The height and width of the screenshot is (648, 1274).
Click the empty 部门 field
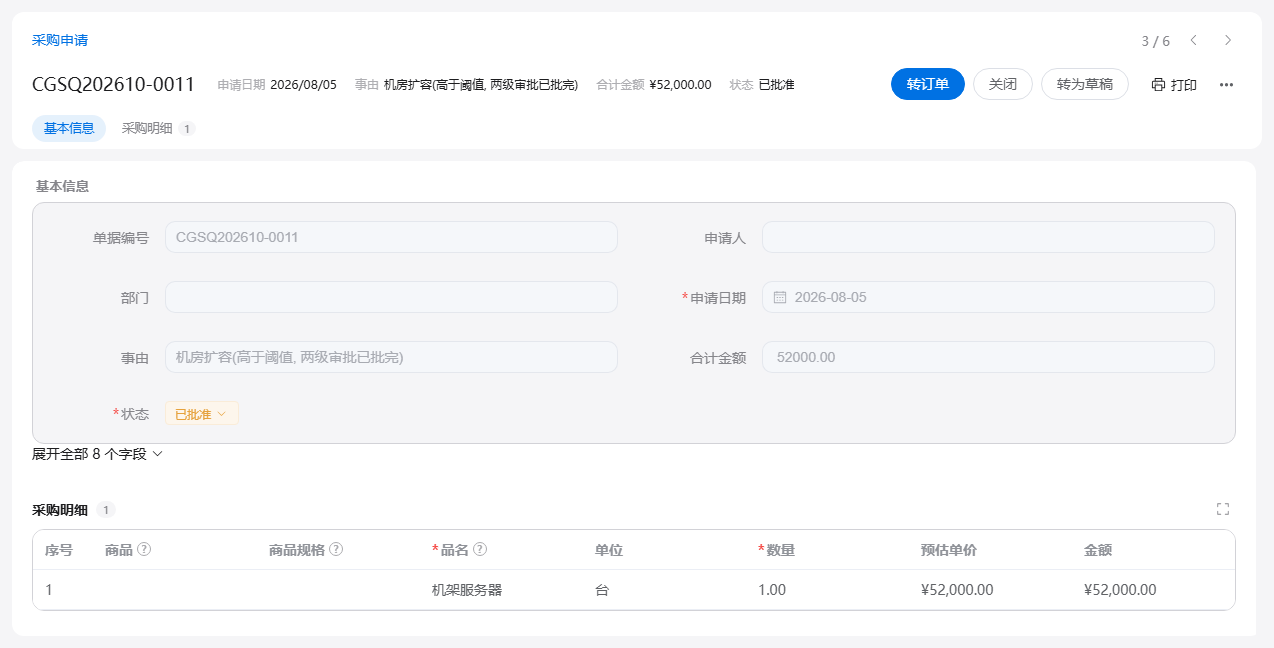click(391, 297)
